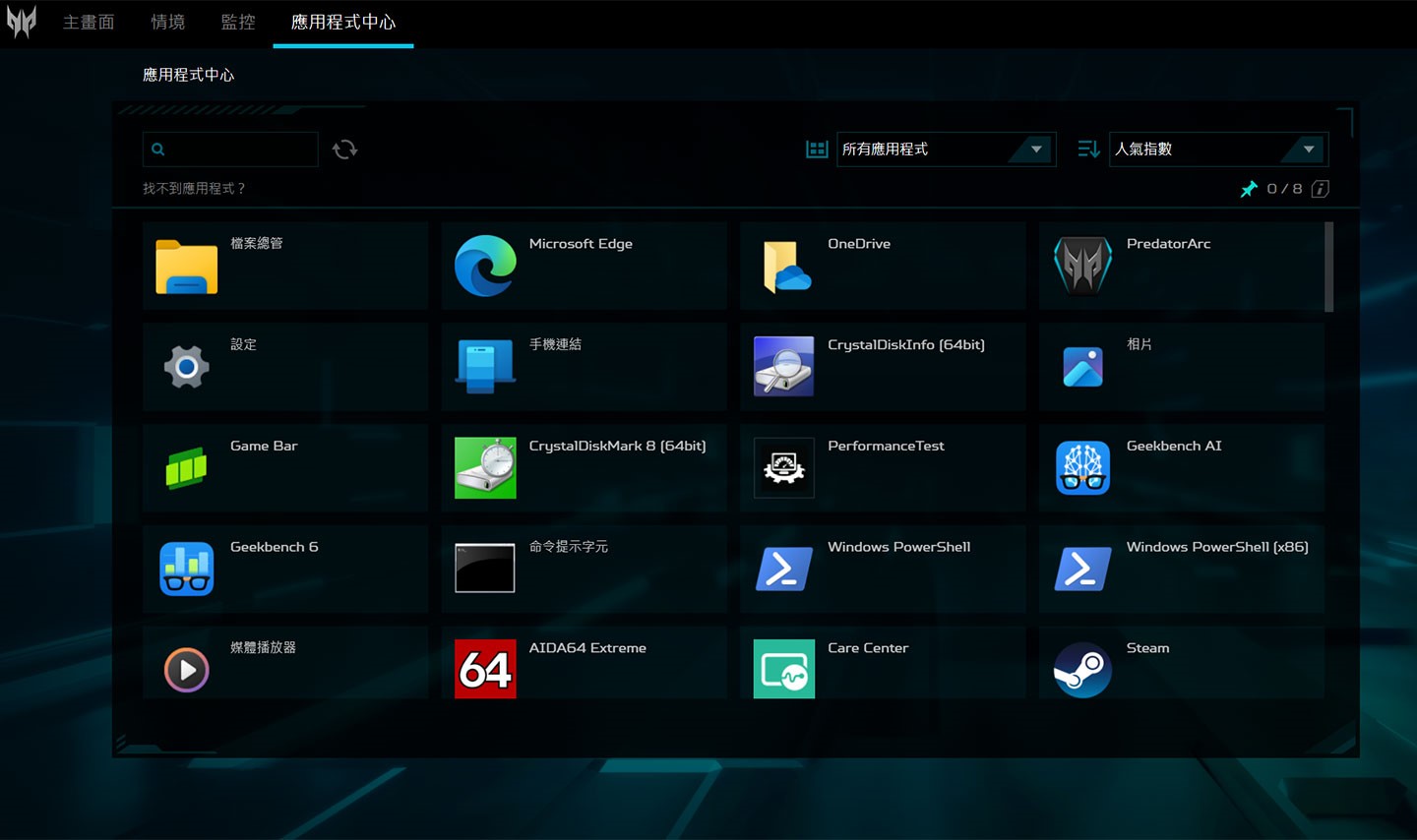Image resolution: width=1417 pixels, height=840 pixels.
Task: Click the Game Bar label
Action: (x=264, y=446)
